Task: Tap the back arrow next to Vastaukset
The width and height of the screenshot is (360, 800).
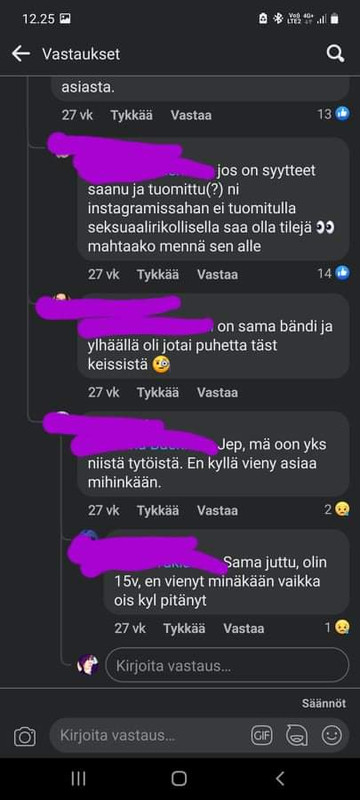Action: (20, 54)
